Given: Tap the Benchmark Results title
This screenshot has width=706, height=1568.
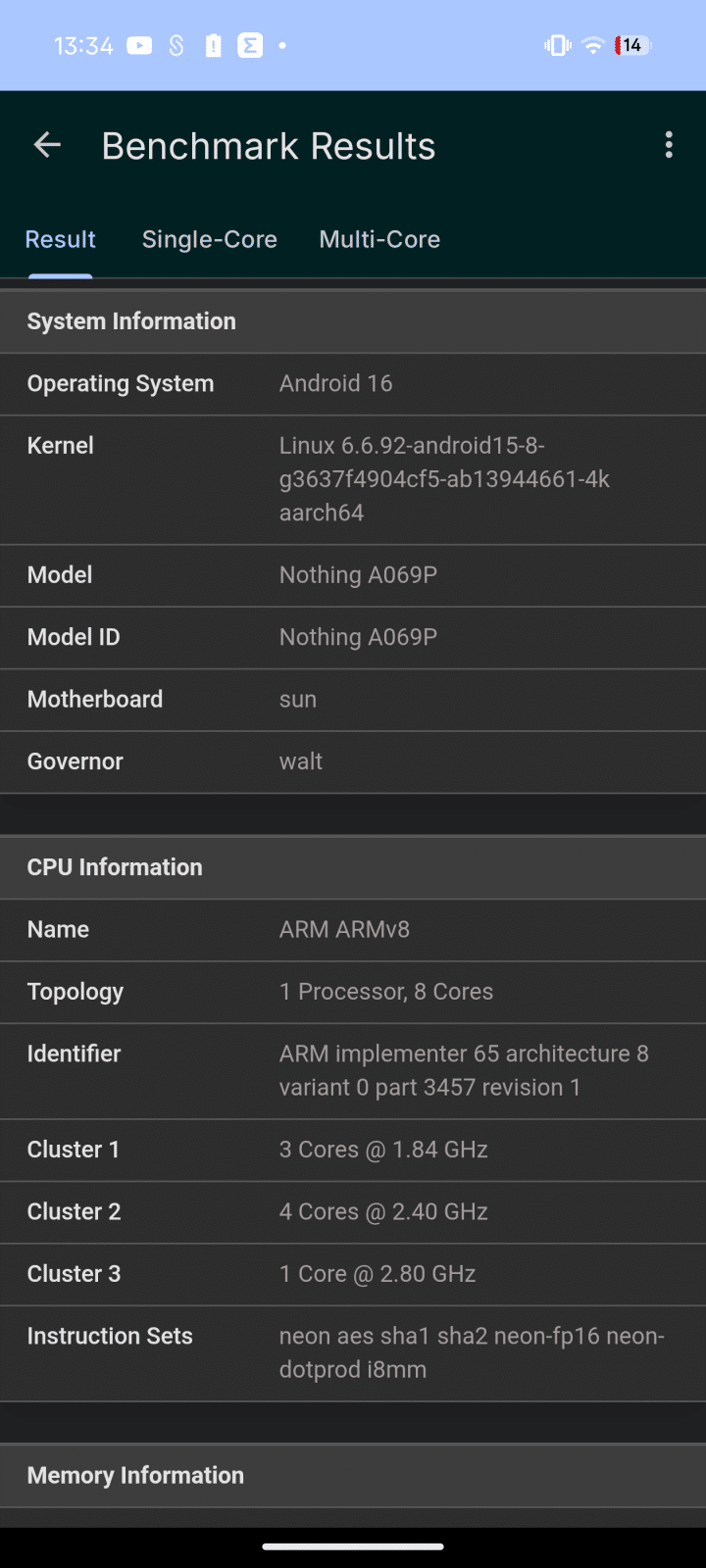Looking at the screenshot, I should click(x=269, y=146).
